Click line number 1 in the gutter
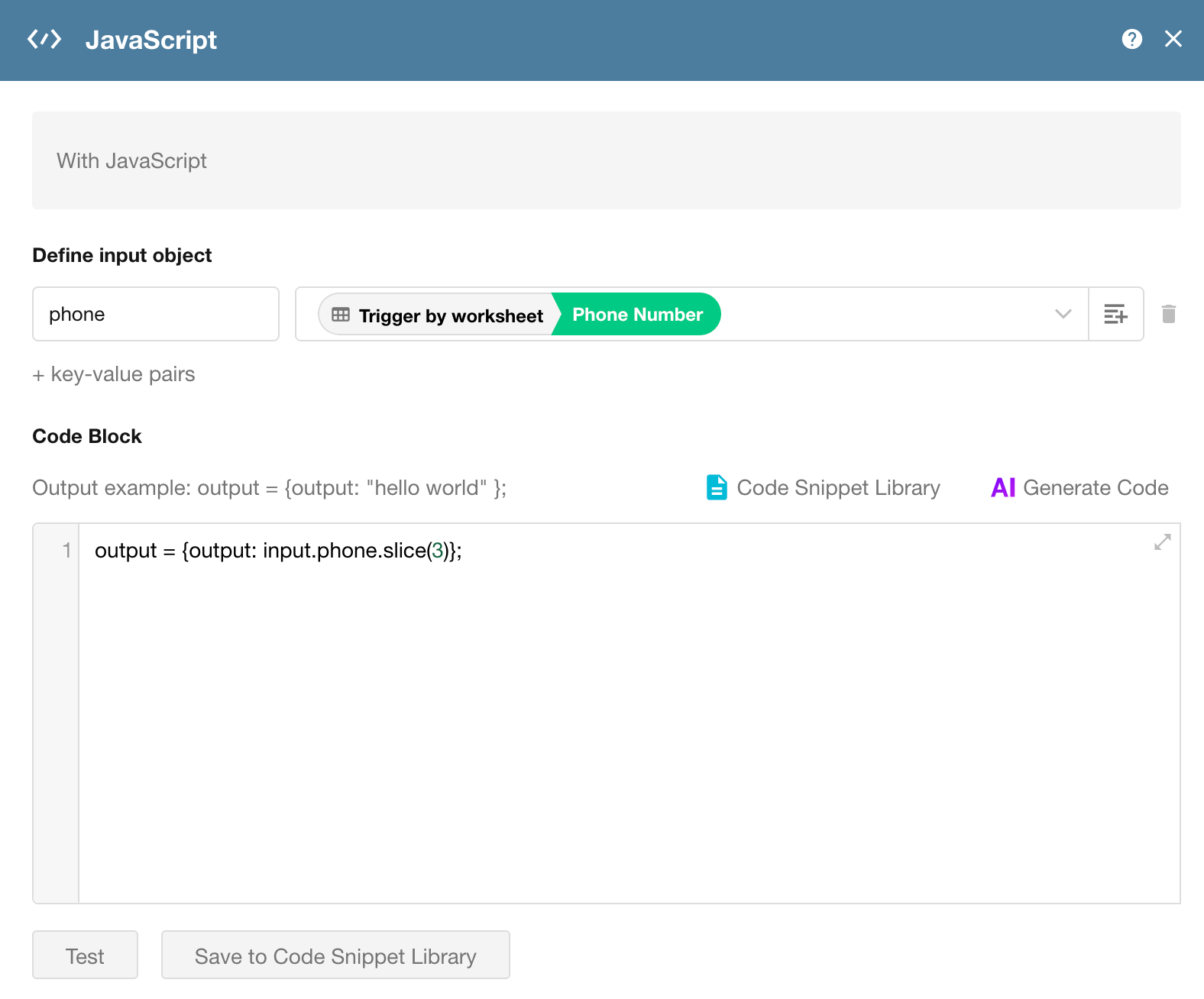Screen dimensions: 1204x999 [x=66, y=551]
